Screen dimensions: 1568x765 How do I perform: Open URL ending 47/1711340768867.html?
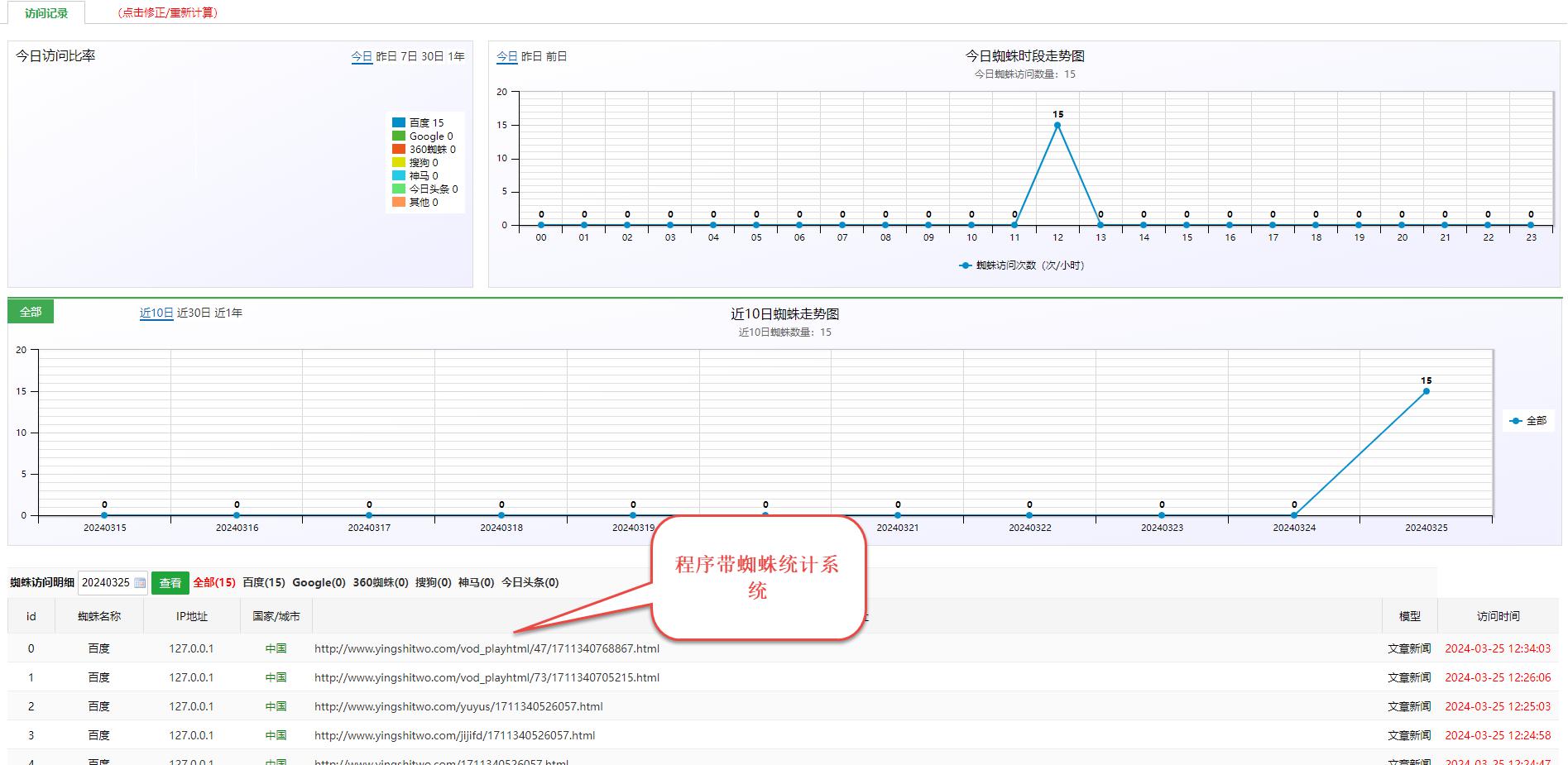coord(487,648)
